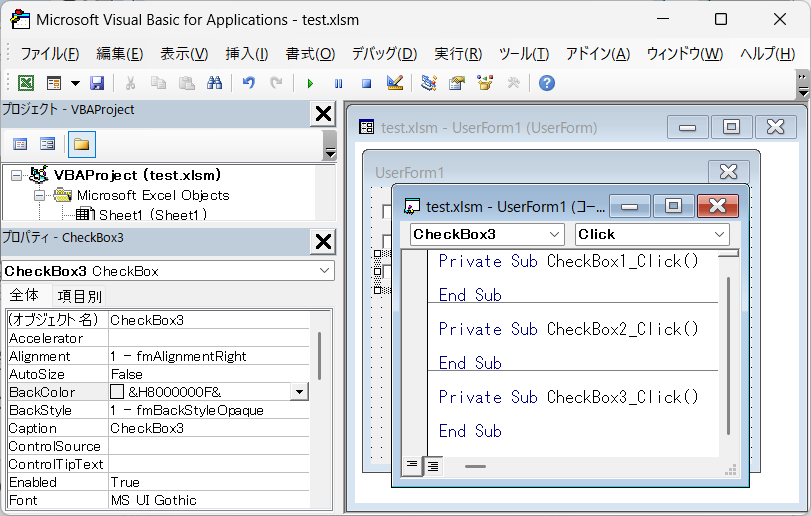Click the Insert UserForm toolbar icon

pyautogui.click(x=54, y=83)
